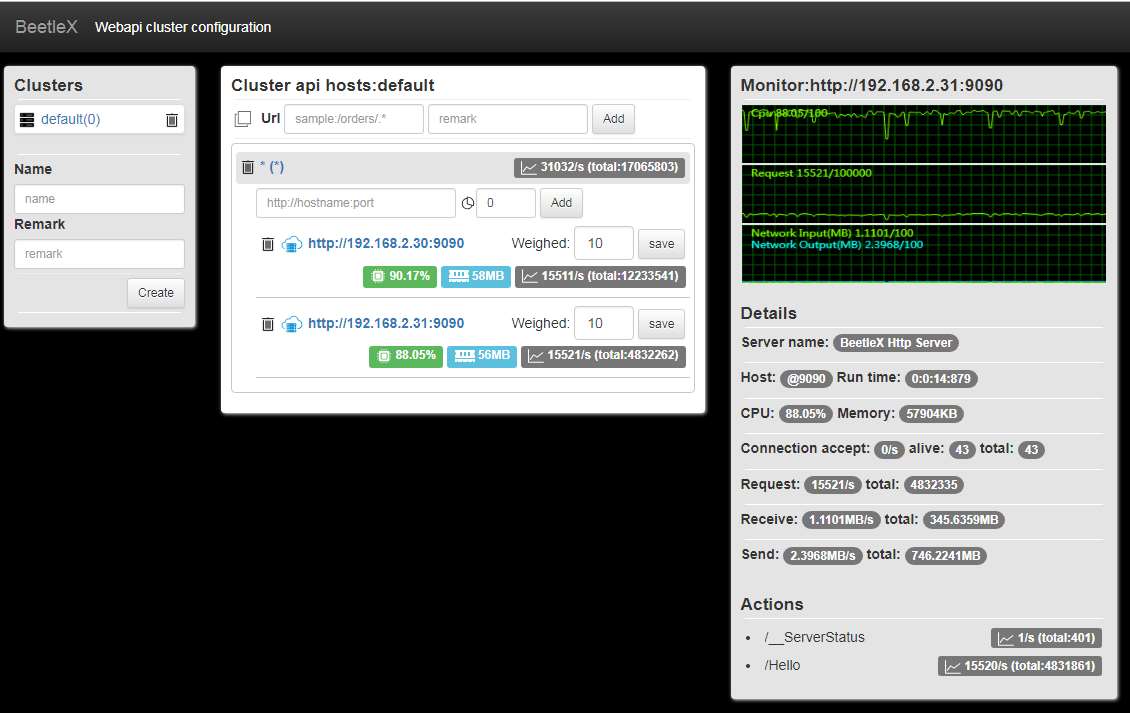
Task: Click the BeetleX brand logo text
Action: click(x=46, y=27)
